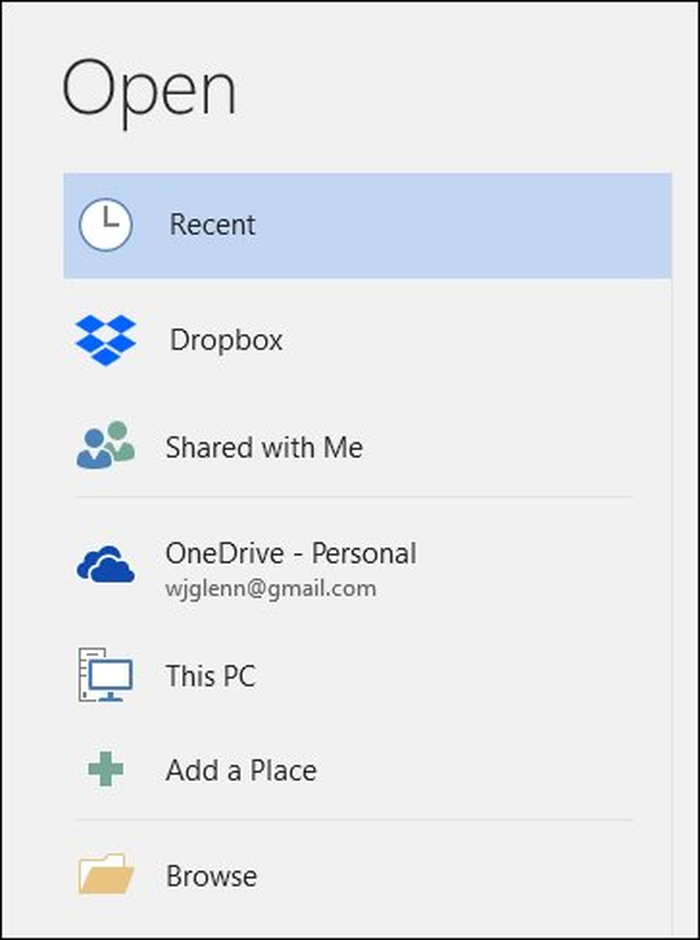Click the Add a Place label
Screen dimensions: 700x940
(x=241, y=771)
